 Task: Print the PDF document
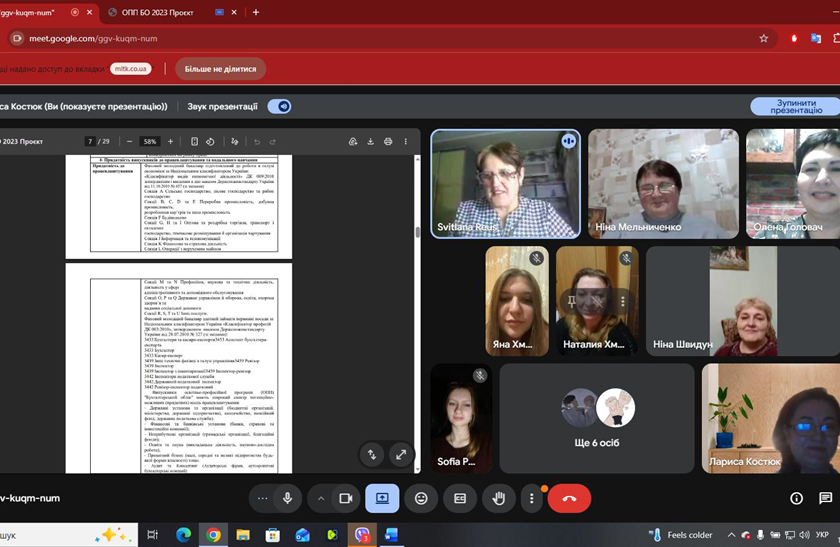tap(388, 142)
